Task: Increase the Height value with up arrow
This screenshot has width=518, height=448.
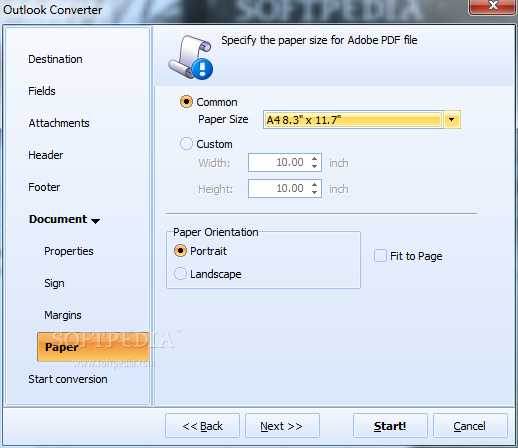Action: pyautogui.click(x=314, y=185)
